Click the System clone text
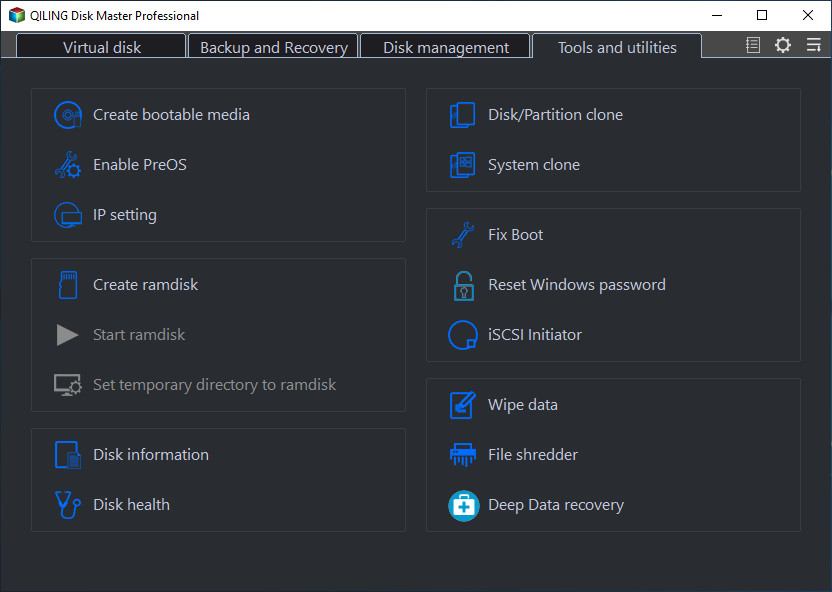 [534, 165]
